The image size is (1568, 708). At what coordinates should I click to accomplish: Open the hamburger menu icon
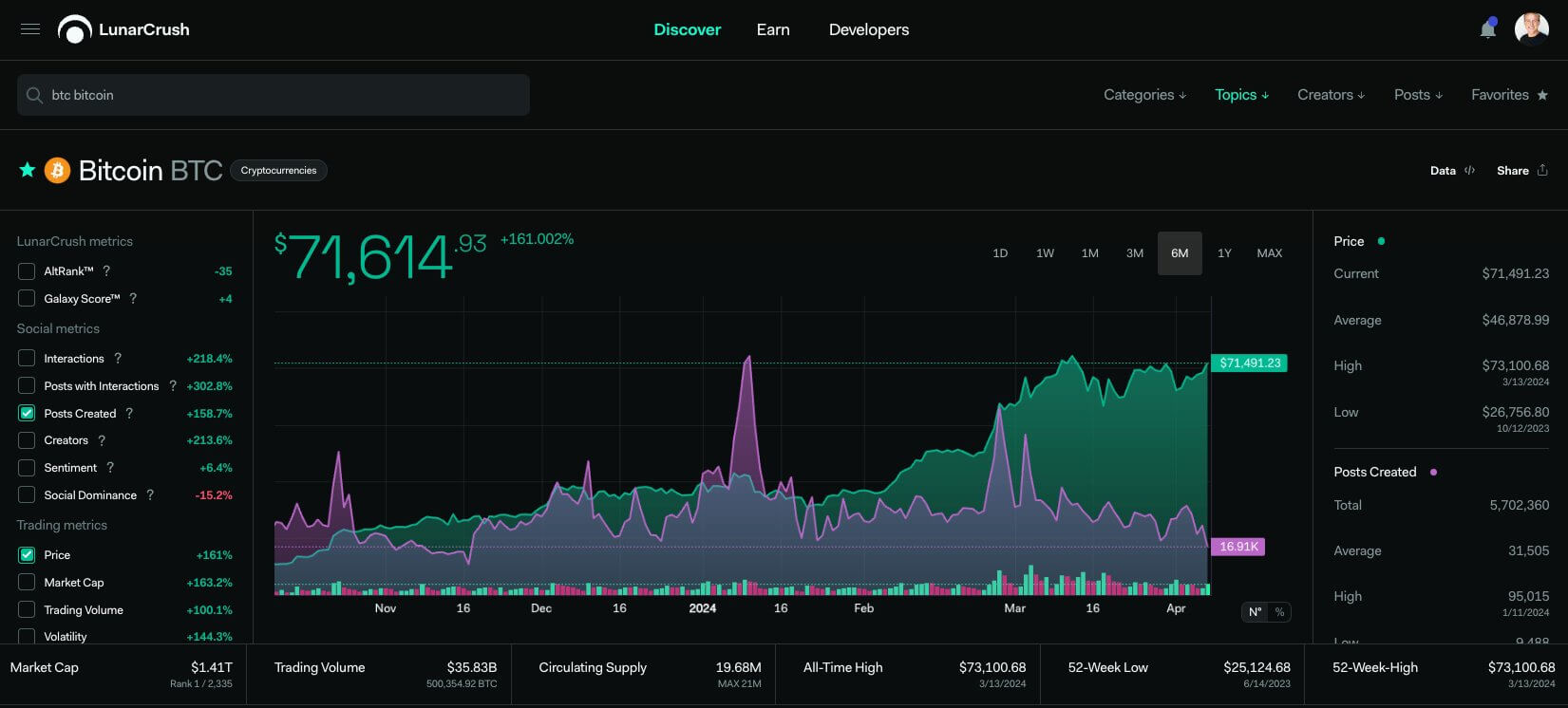point(30,29)
